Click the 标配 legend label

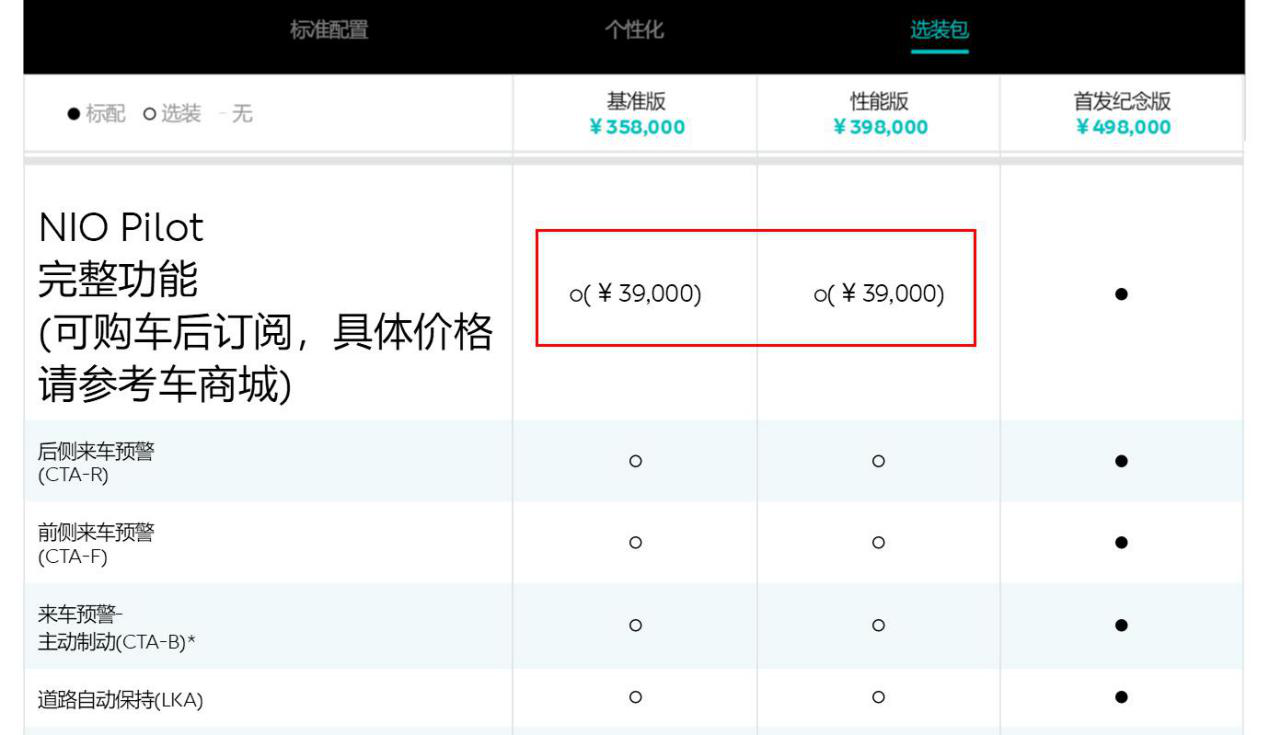click(105, 114)
